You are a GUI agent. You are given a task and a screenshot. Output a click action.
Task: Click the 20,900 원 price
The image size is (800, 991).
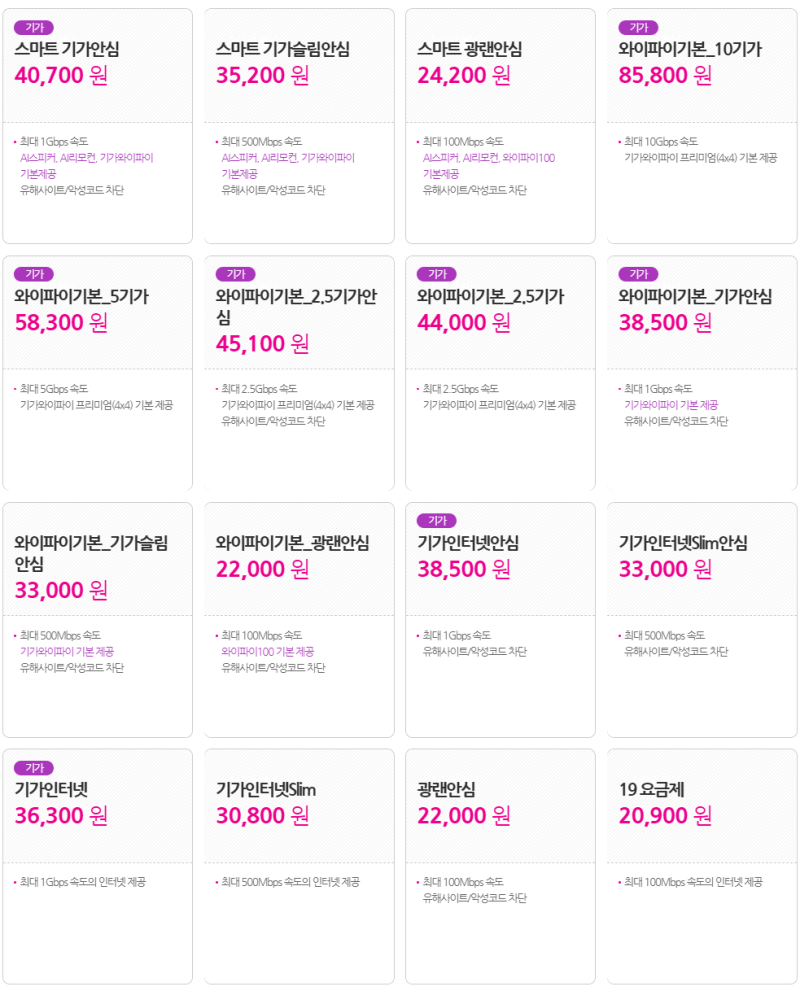(x=665, y=815)
